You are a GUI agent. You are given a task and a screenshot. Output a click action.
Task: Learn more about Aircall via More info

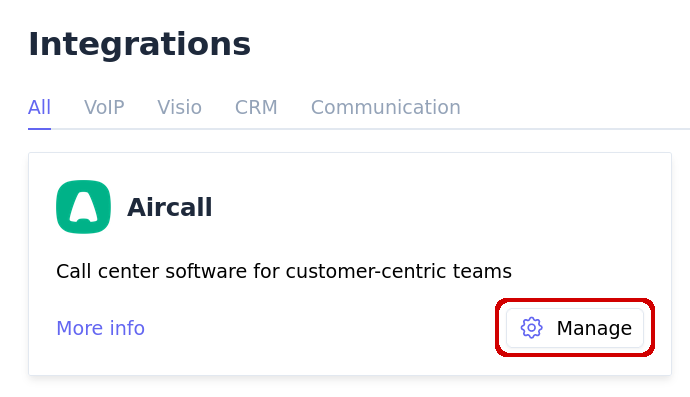[100, 328]
